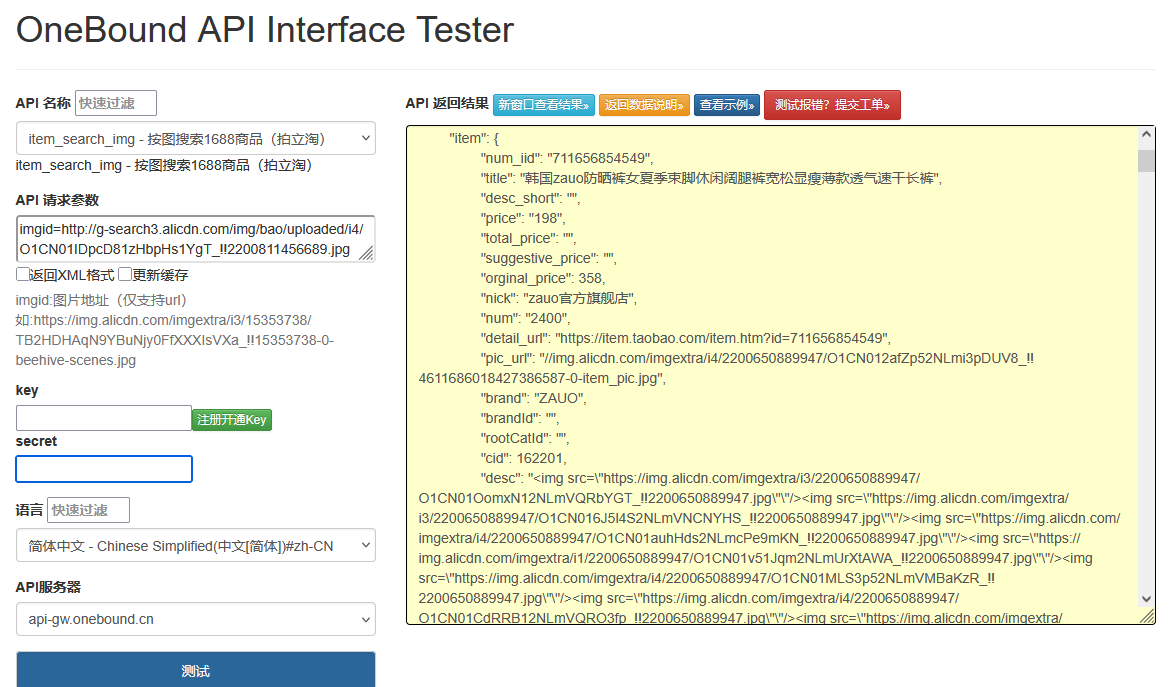Click the "num_iid": "711656854549" line

point(567,158)
